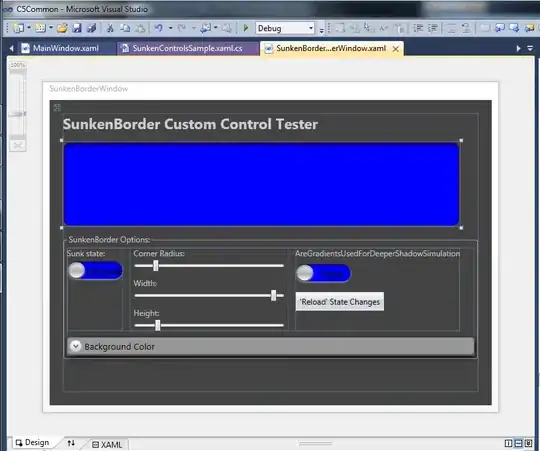540x451 pixels.
Task: Click the Add New Item toolbar icon
Action: click(40, 28)
